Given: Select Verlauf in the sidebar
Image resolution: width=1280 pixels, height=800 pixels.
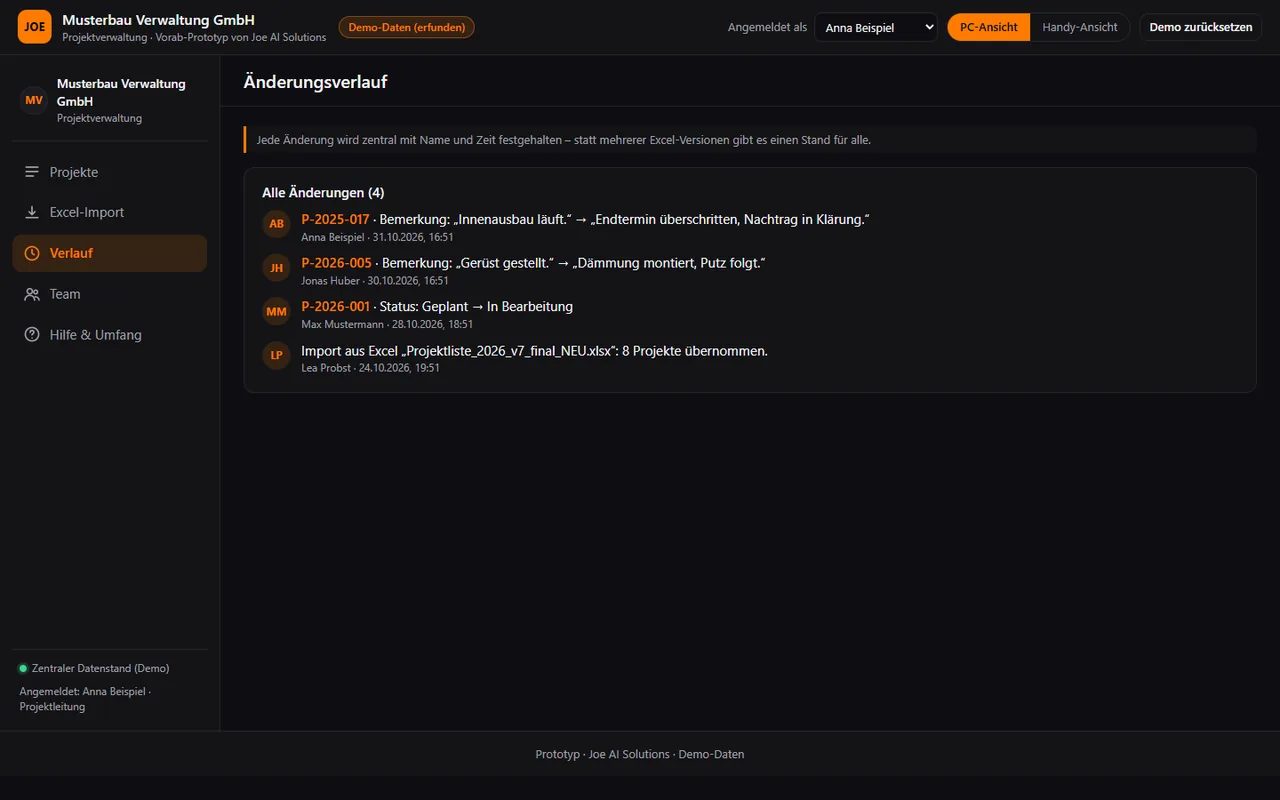Looking at the screenshot, I should pos(110,253).
